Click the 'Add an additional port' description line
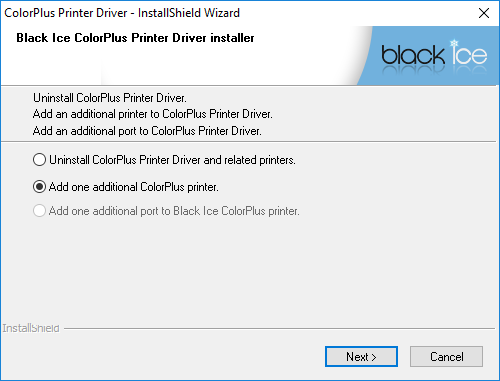This screenshot has width=500, height=381. (147, 131)
